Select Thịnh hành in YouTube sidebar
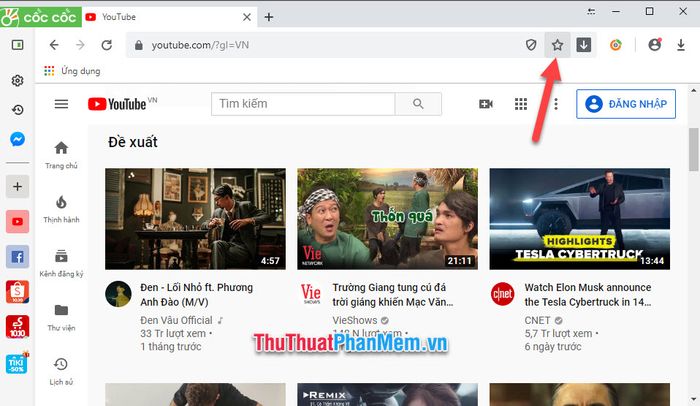This screenshot has height=406, width=700. (x=61, y=209)
